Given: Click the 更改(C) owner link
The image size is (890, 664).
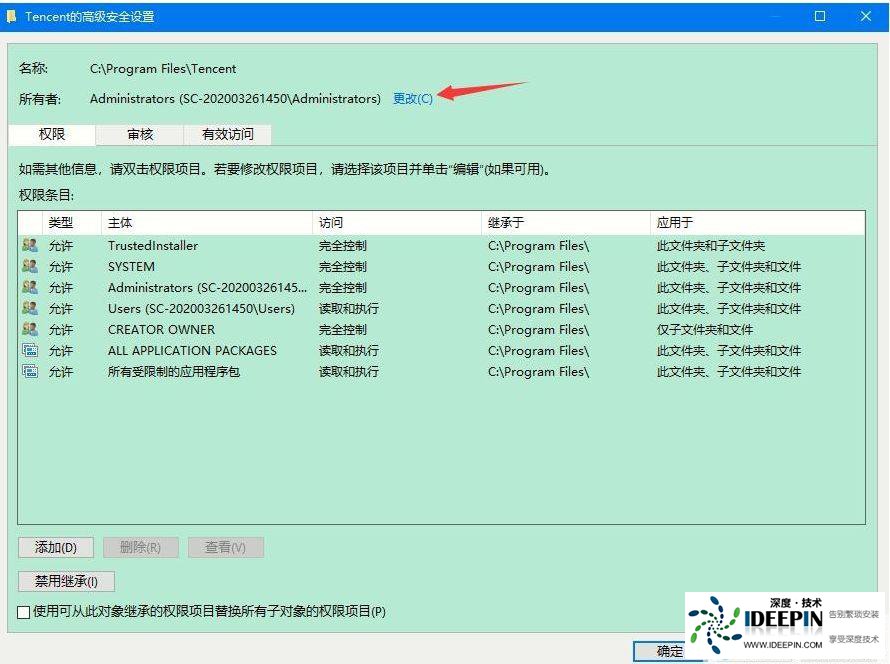Looking at the screenshot, I should (x=413, y=99).
